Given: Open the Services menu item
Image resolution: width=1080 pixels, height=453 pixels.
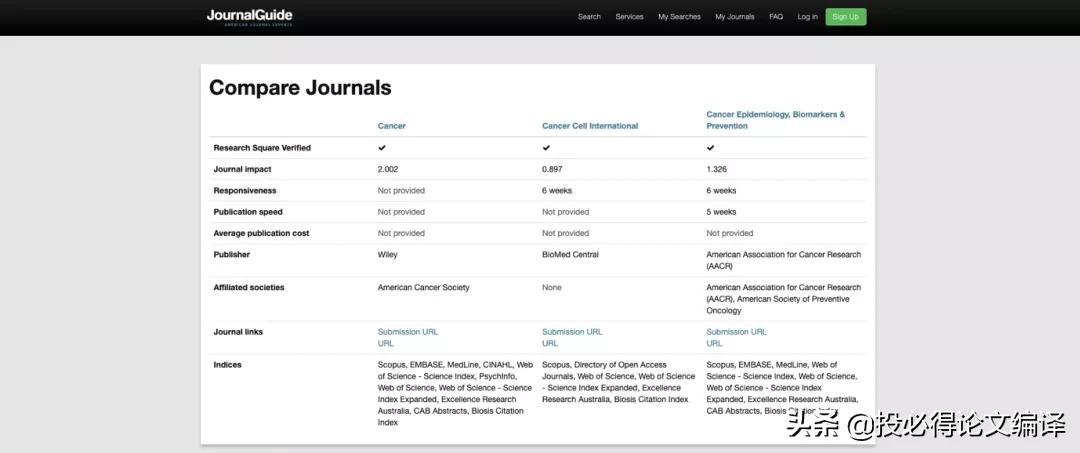Looking at the screenshot, I should [629, 17].
